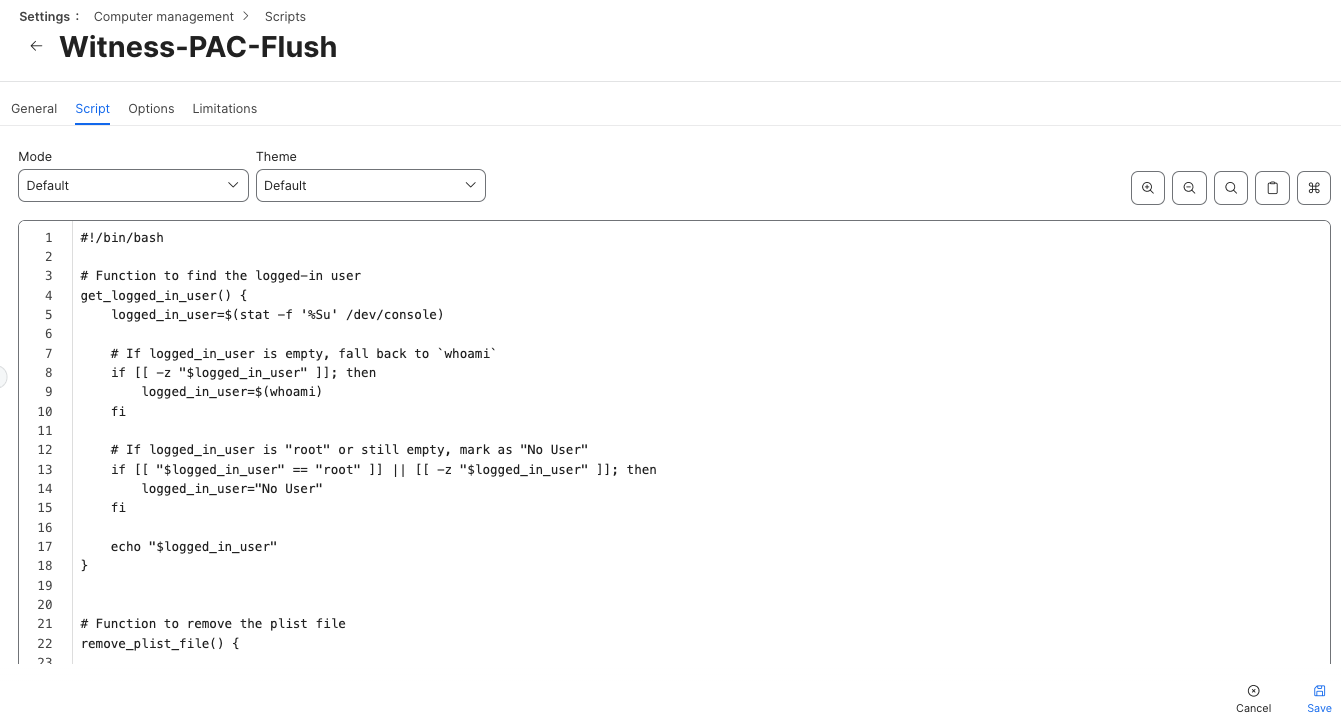Copy script using clipboard icon

[x=1272, y=188]
